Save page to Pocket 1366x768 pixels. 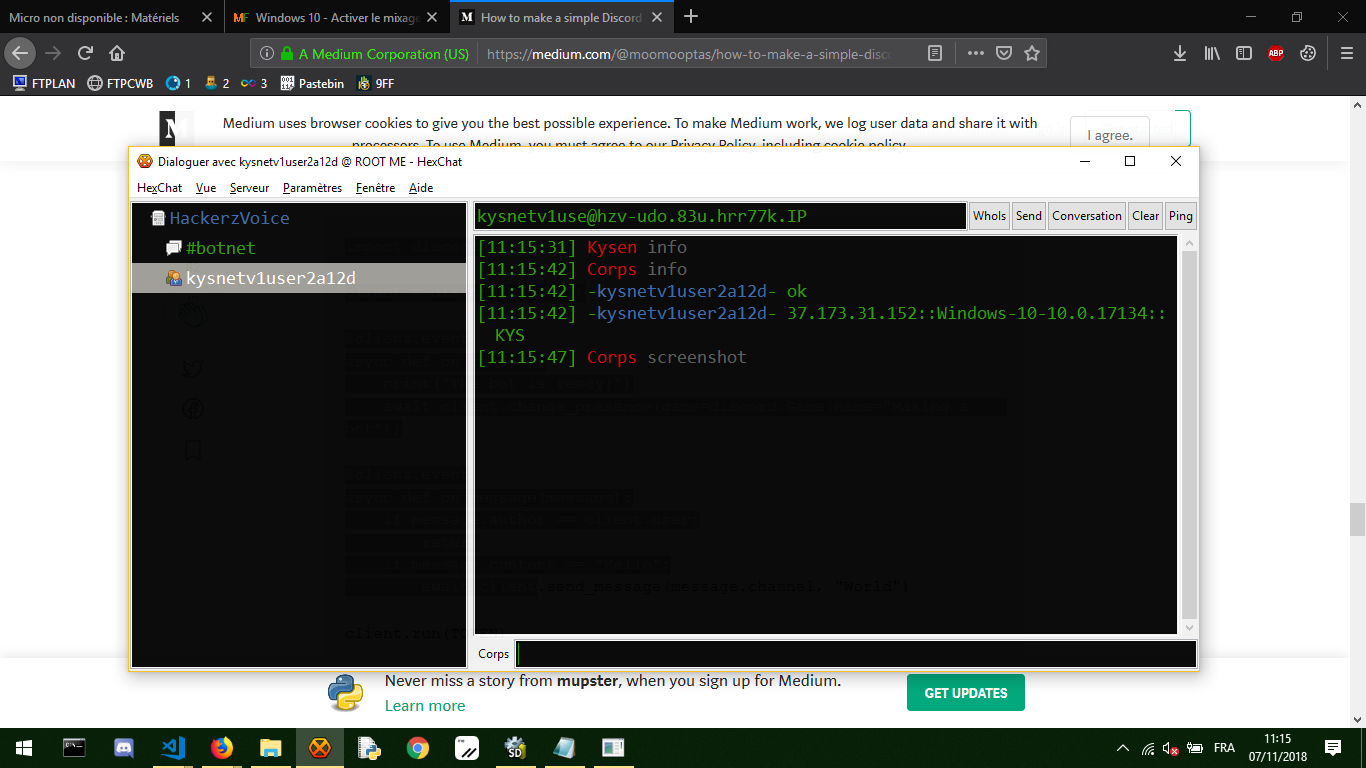(1004, 54)
